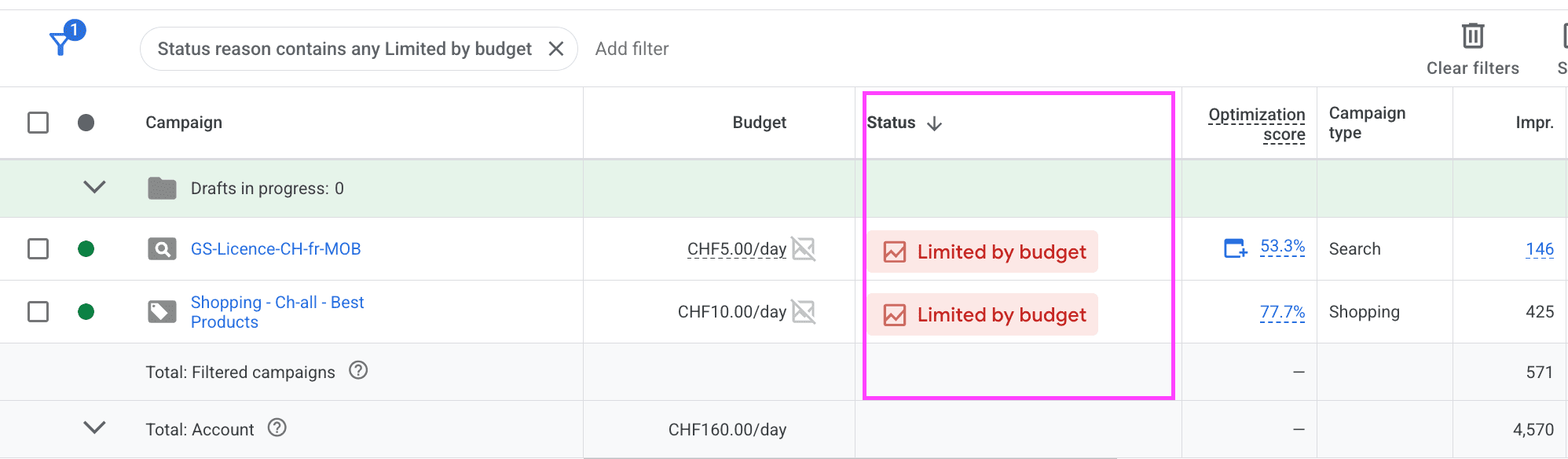Viewport: 1568px width, 459px height.
Task: Click the Shopping campaign tag icon
Action: tap(163, 312)
